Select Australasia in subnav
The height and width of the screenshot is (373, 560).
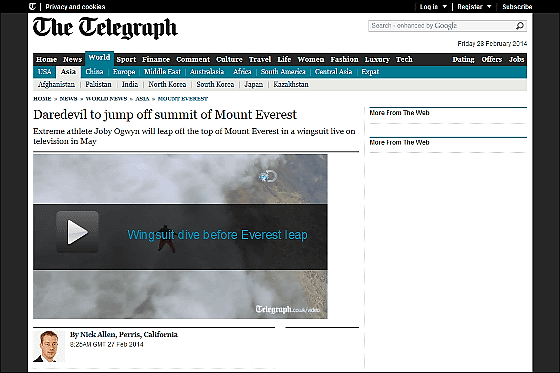(207, 71)
